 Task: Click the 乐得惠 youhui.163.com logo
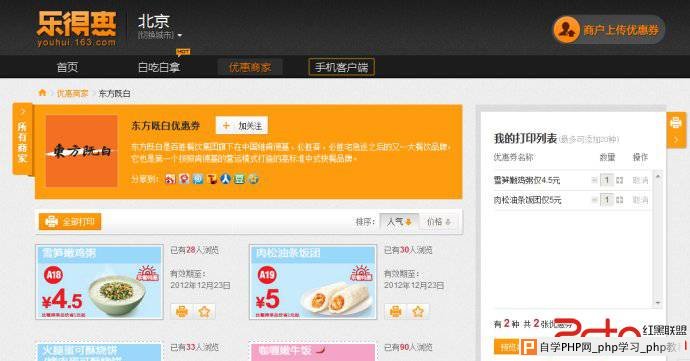click(77, 29)
